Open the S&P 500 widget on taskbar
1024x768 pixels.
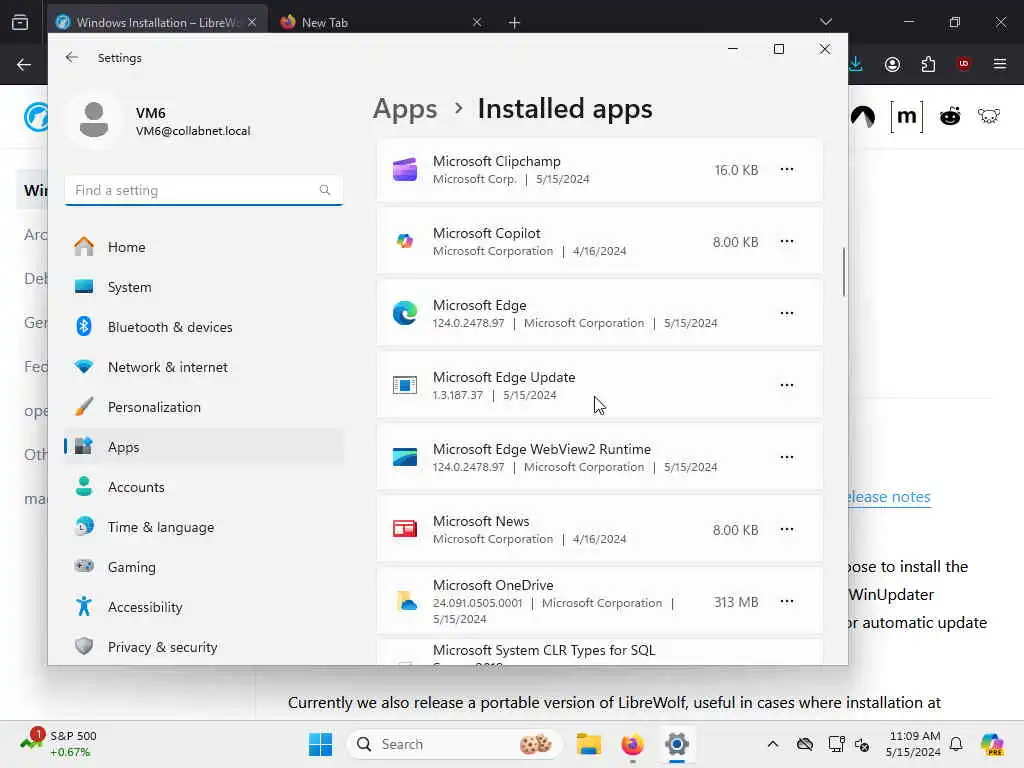point(59,744)
